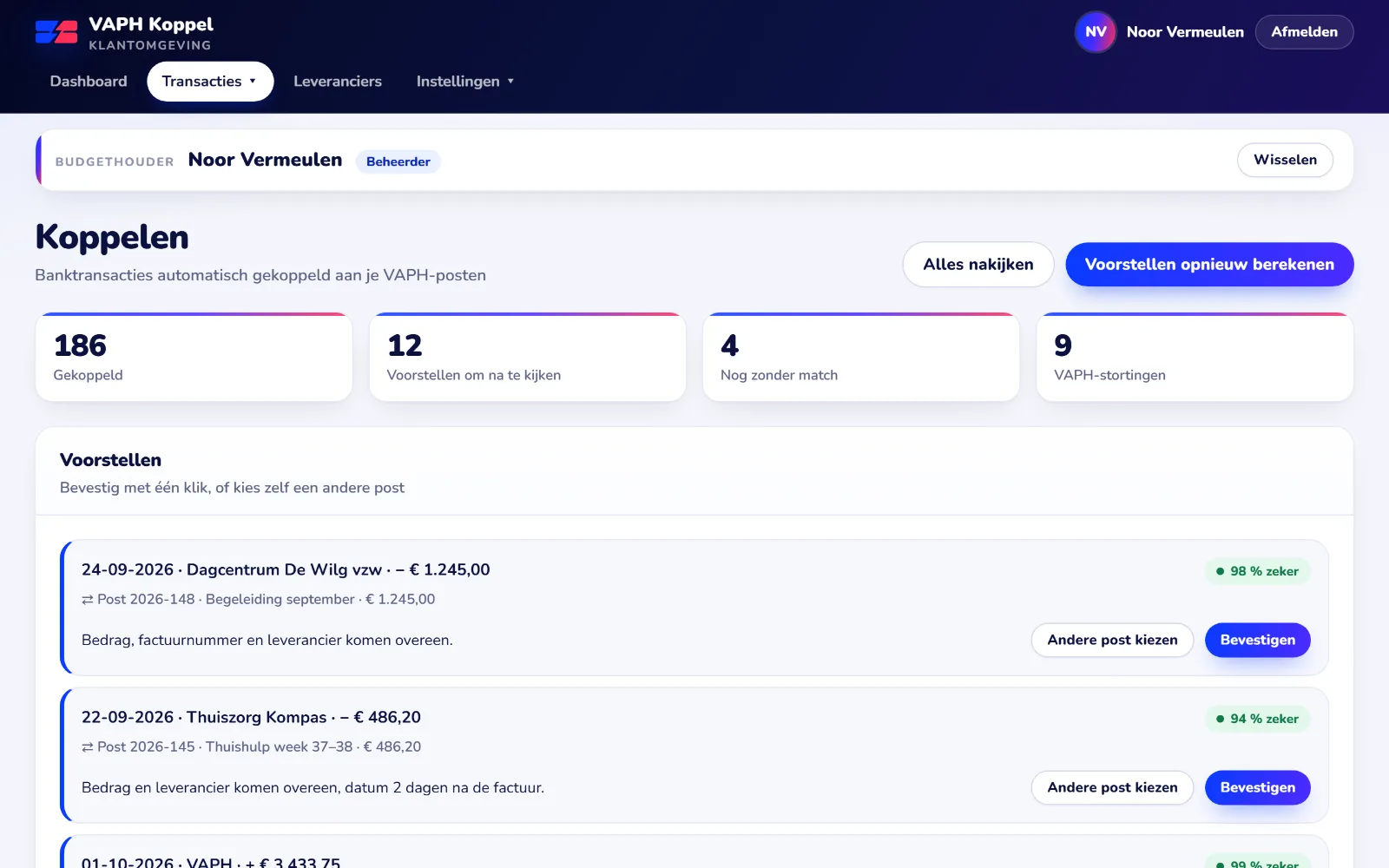1389x868 pixels.
Task: Click swap icon beside Post 2026-145
Action: click(x=87, y=747)
